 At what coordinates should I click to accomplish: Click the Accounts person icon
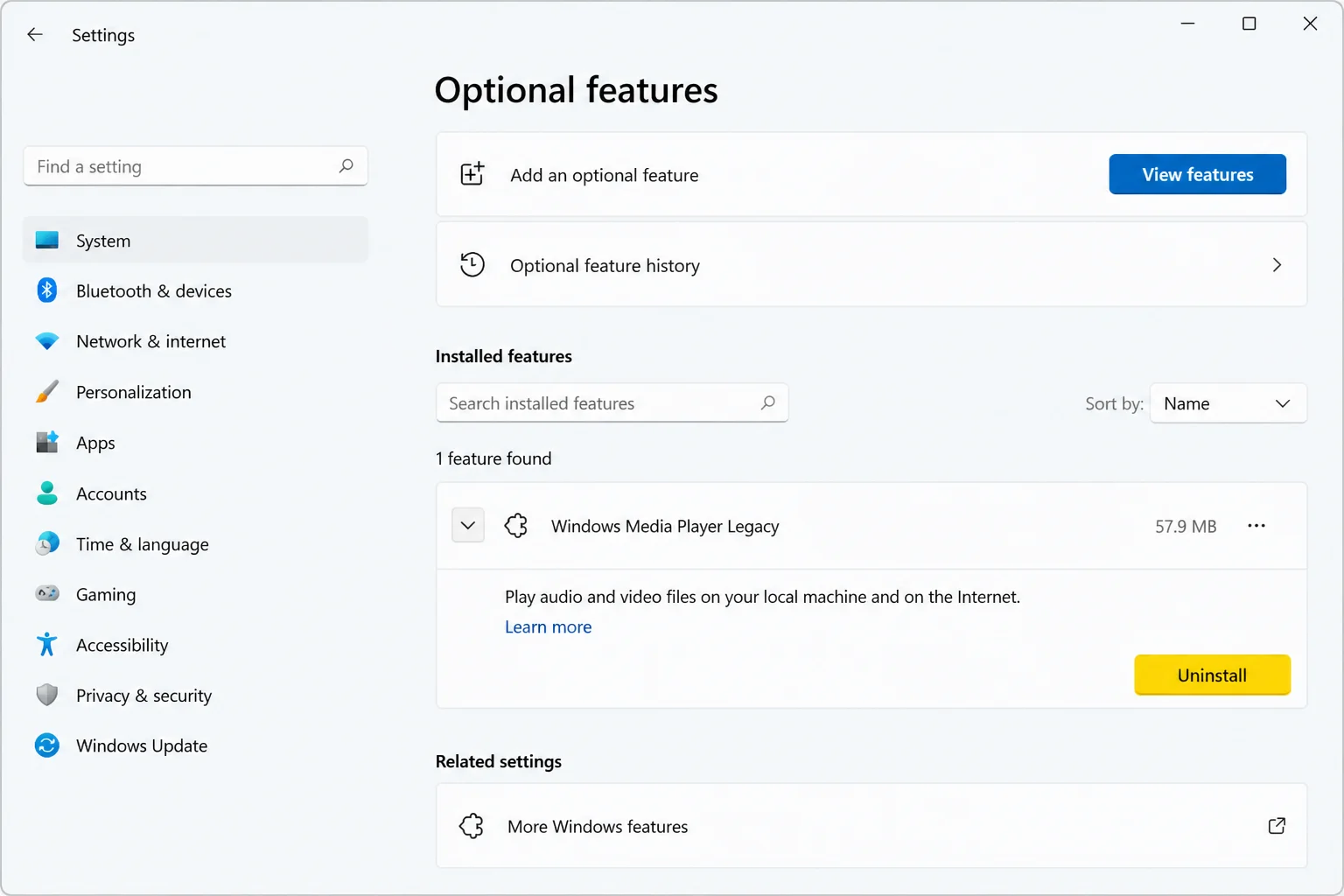(x=47, y=493)
